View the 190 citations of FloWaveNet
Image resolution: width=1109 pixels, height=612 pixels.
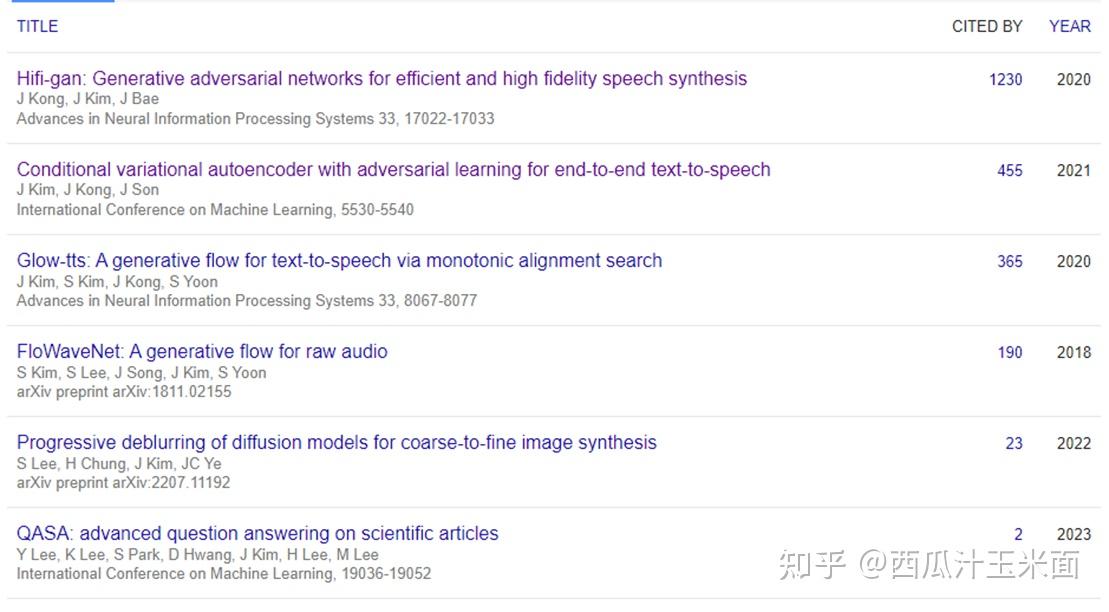(x=1009, y=352)
